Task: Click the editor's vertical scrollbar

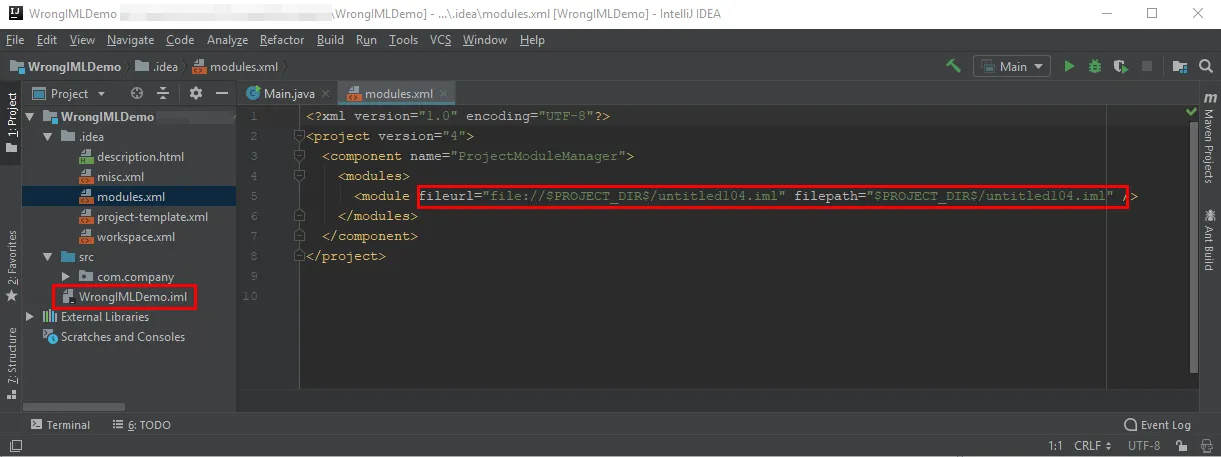Action: click(1193, 247)
